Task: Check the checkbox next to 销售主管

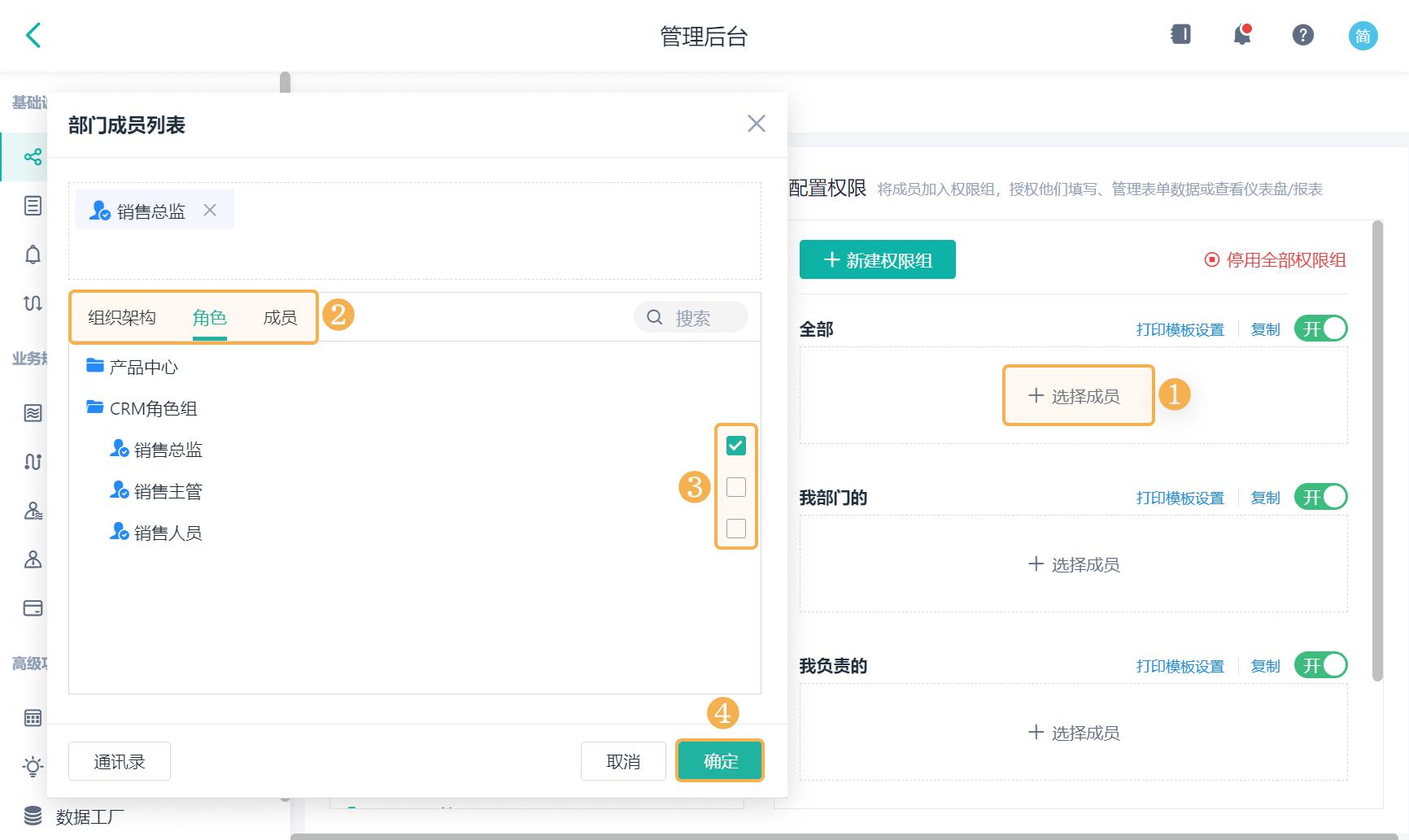Action: [736, 486]
